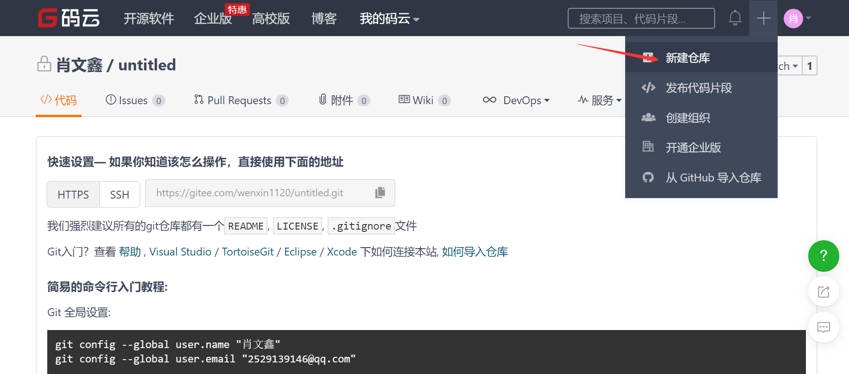This screenshot has height=374, width=849.
Task: Switch clone address to SSH
Action: (x=120, y=195)
